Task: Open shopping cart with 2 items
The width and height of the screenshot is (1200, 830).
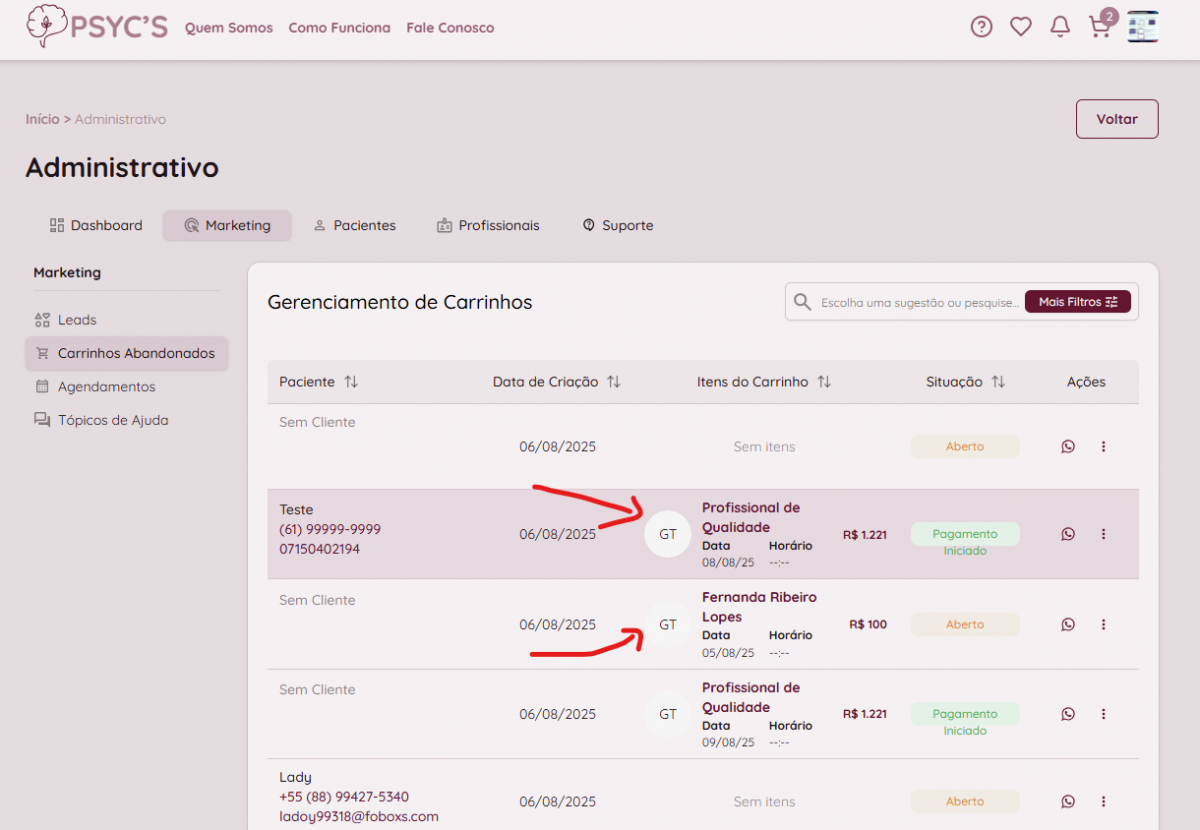Action: coord(1099,27)
